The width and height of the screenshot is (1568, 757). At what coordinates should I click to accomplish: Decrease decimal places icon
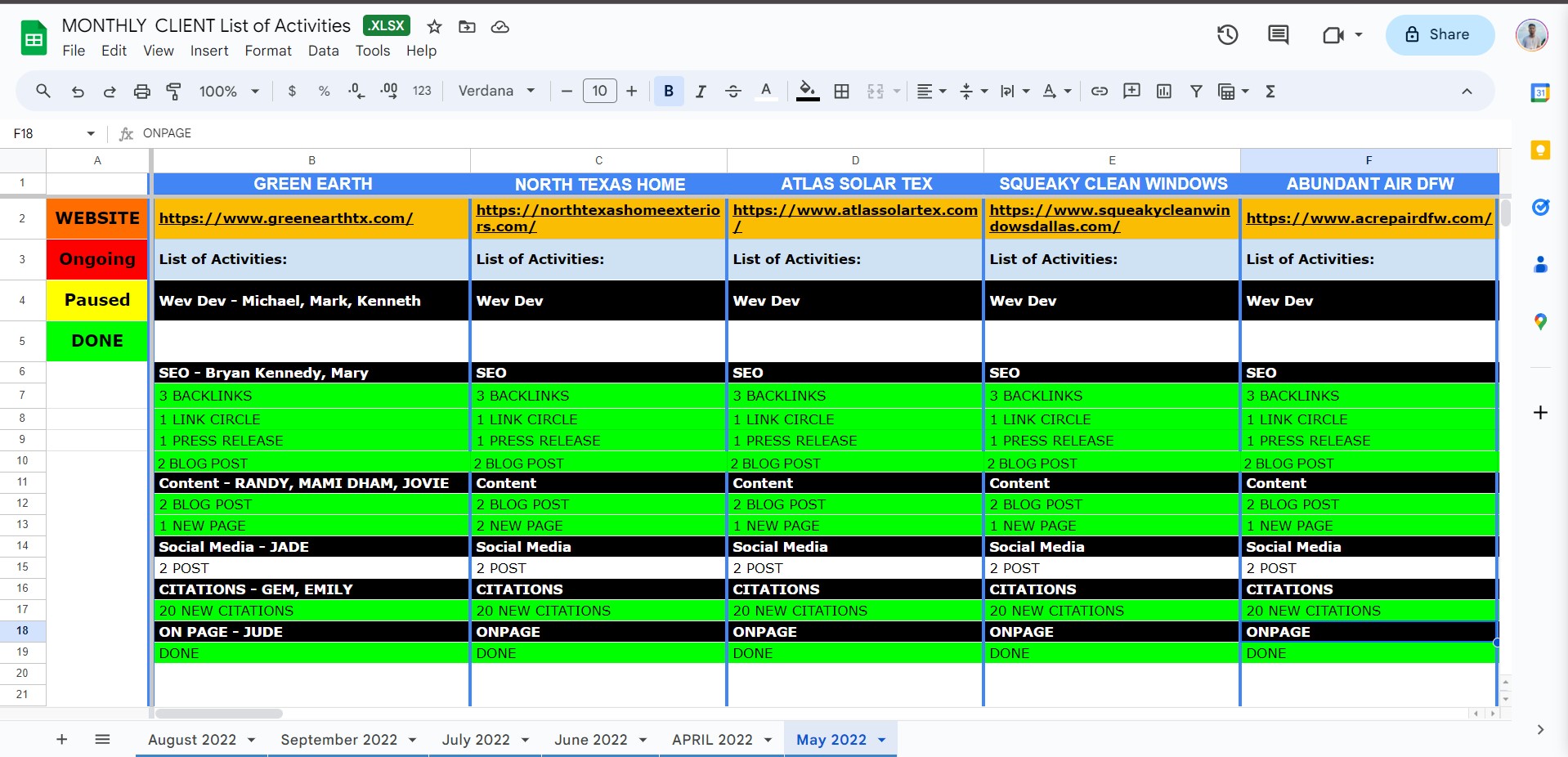pos(356,92)
